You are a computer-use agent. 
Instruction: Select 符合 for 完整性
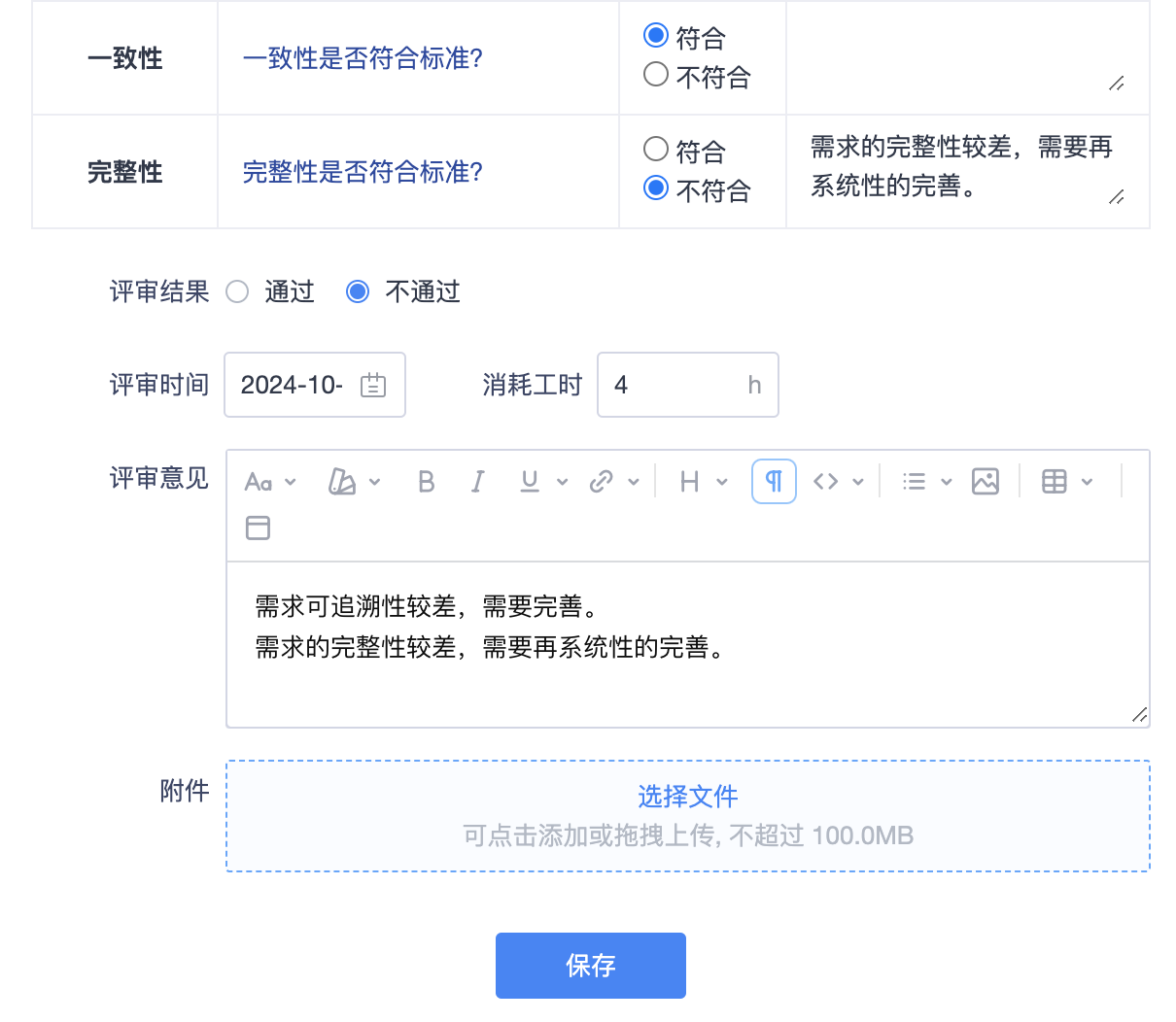pos(656,149)
